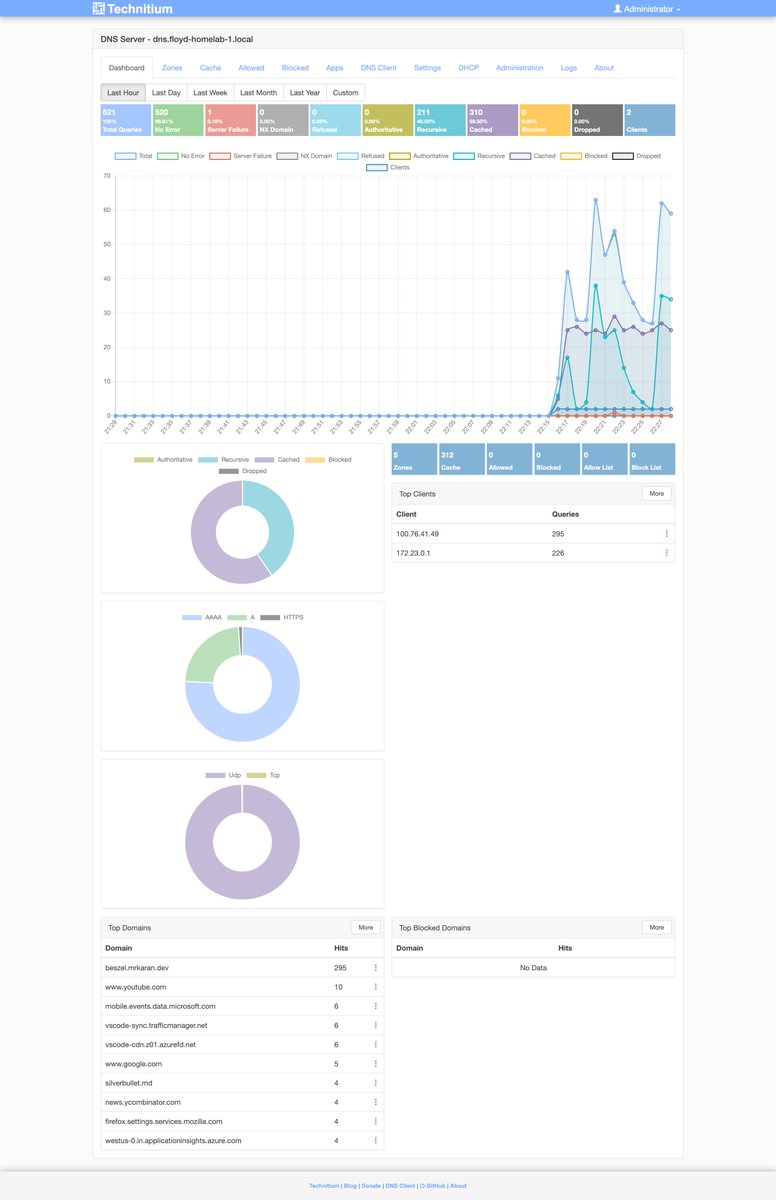Open the Donate footer link
Image resolution: width=776 pixels, height=1200 pixels.
coord(371,1186)
